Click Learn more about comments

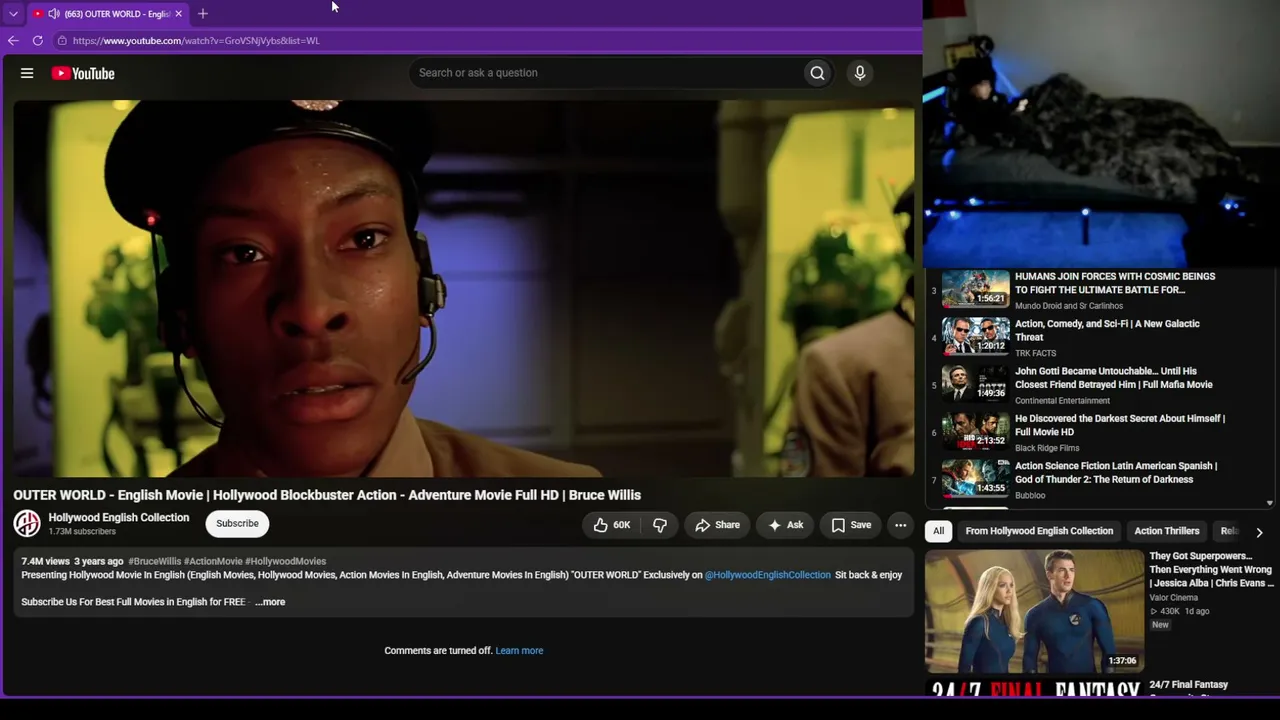point(519,651)
